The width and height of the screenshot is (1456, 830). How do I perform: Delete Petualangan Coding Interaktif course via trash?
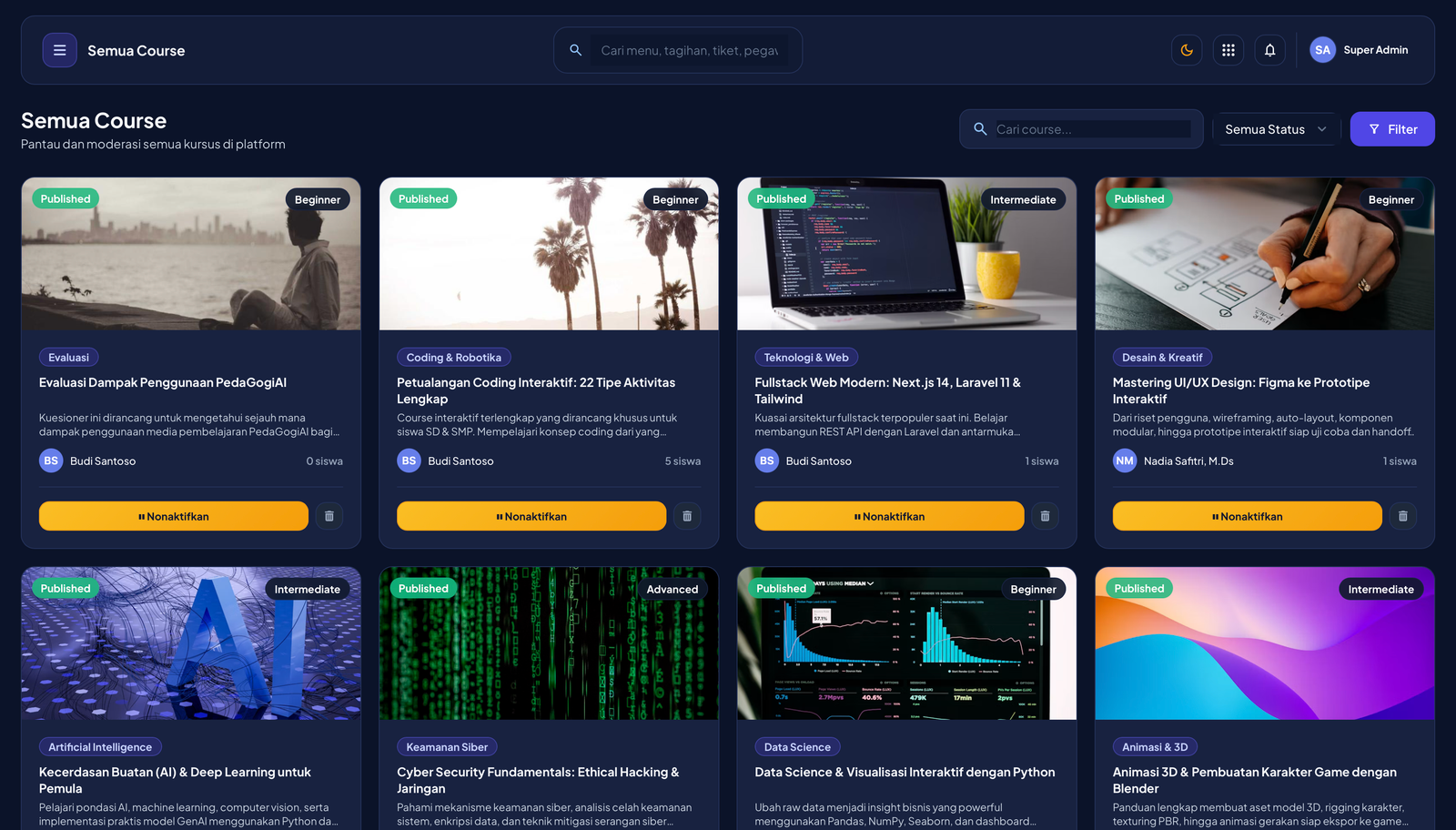click(687, 516)
